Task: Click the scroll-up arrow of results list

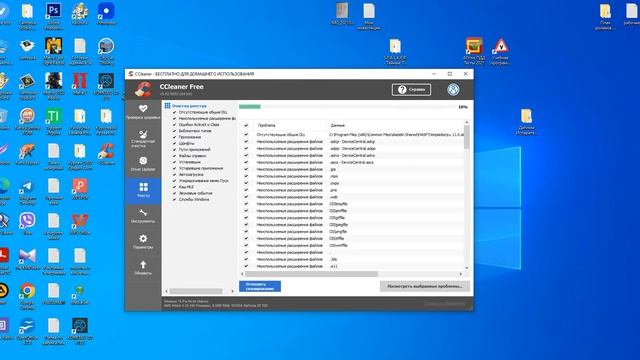Action: tap(467, 122)
